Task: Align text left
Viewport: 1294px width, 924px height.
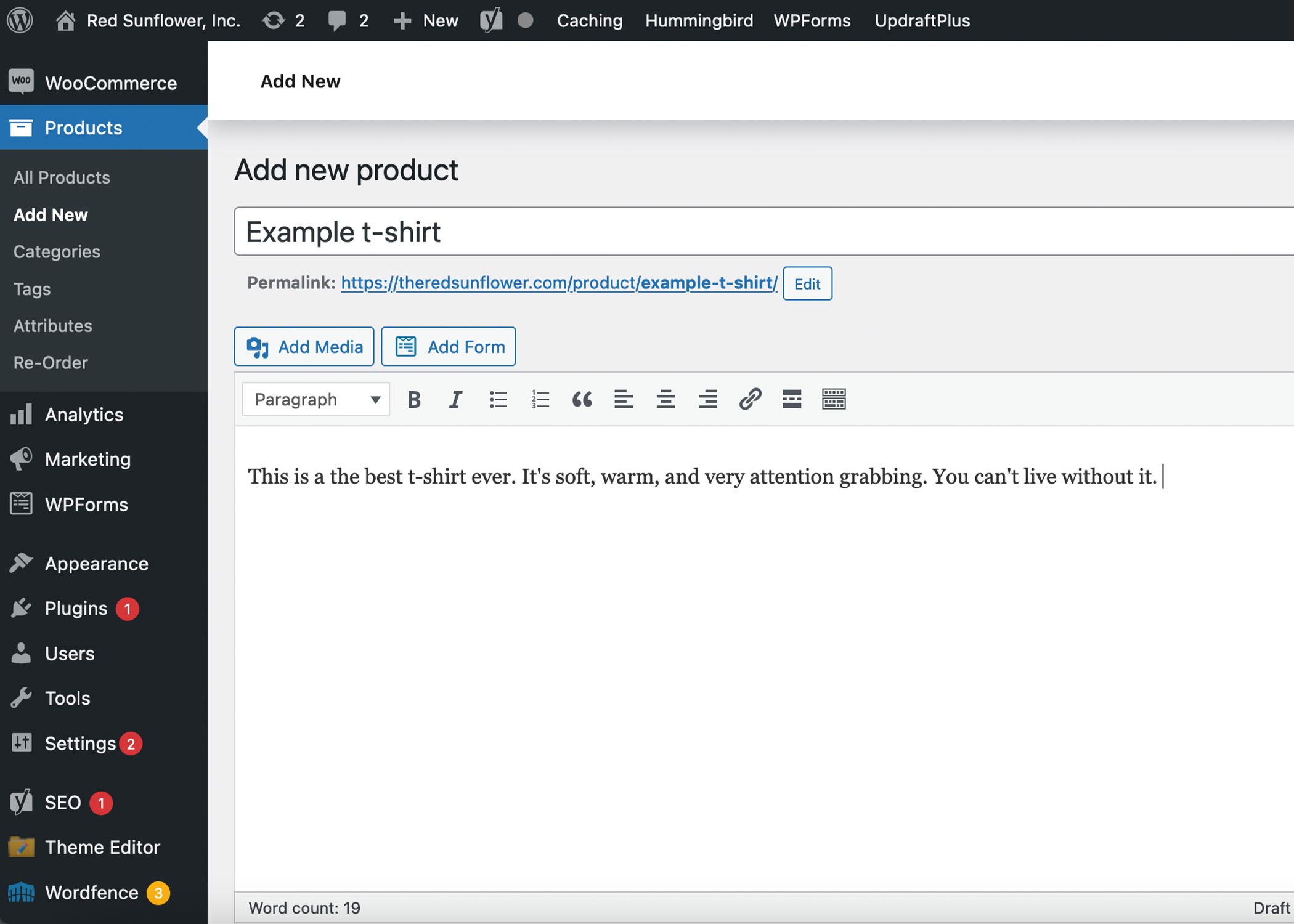Action: pos(624,399)
